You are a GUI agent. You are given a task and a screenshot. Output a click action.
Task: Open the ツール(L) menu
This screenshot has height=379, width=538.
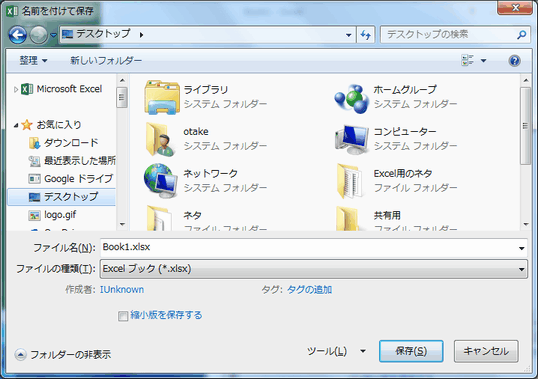pos(336,351)
